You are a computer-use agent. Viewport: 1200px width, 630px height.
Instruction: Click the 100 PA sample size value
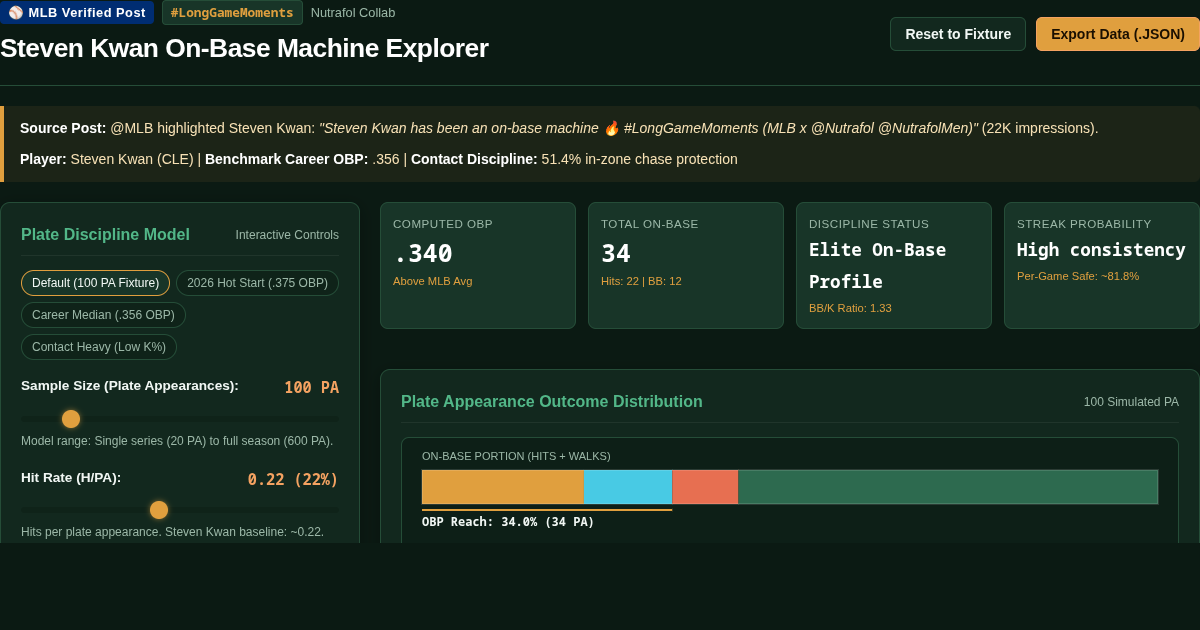pos(311,388)
